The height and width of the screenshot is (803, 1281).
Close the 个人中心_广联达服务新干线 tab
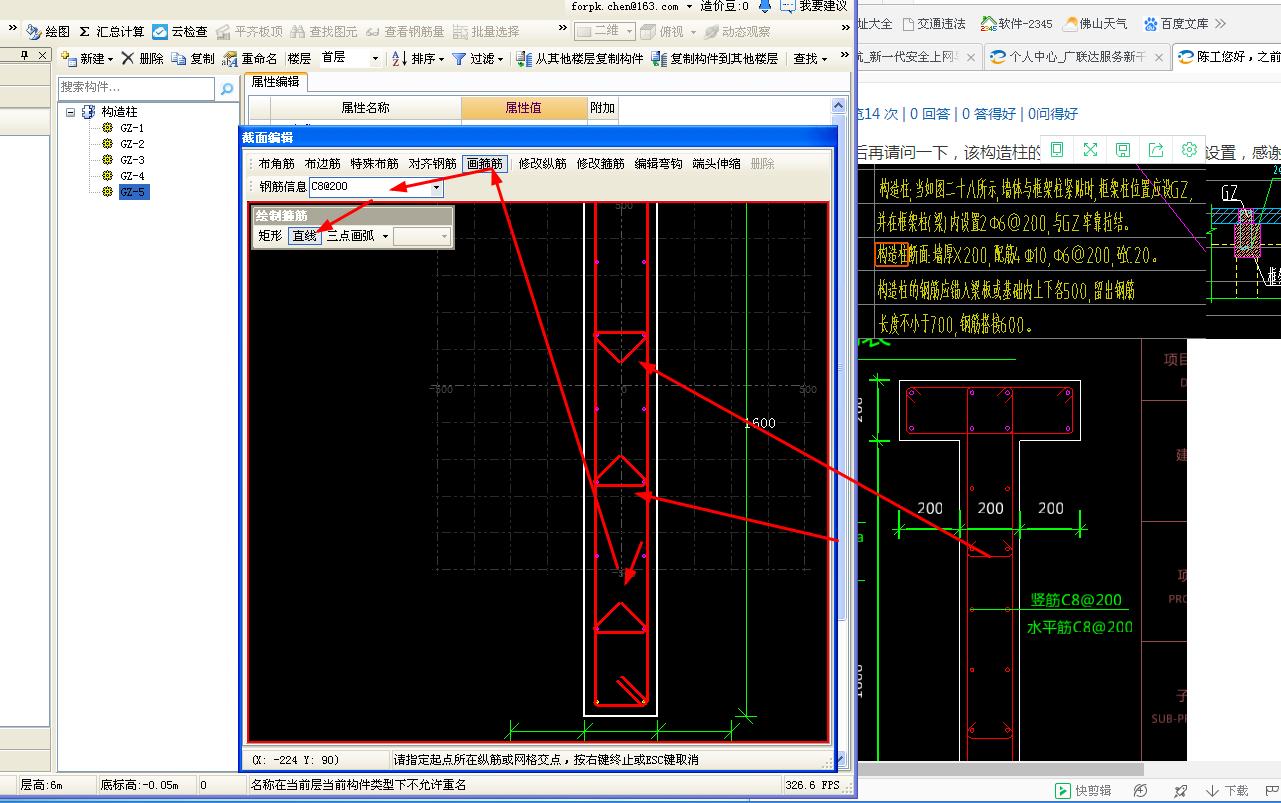pyautogui.click(x=1160, y=58)
